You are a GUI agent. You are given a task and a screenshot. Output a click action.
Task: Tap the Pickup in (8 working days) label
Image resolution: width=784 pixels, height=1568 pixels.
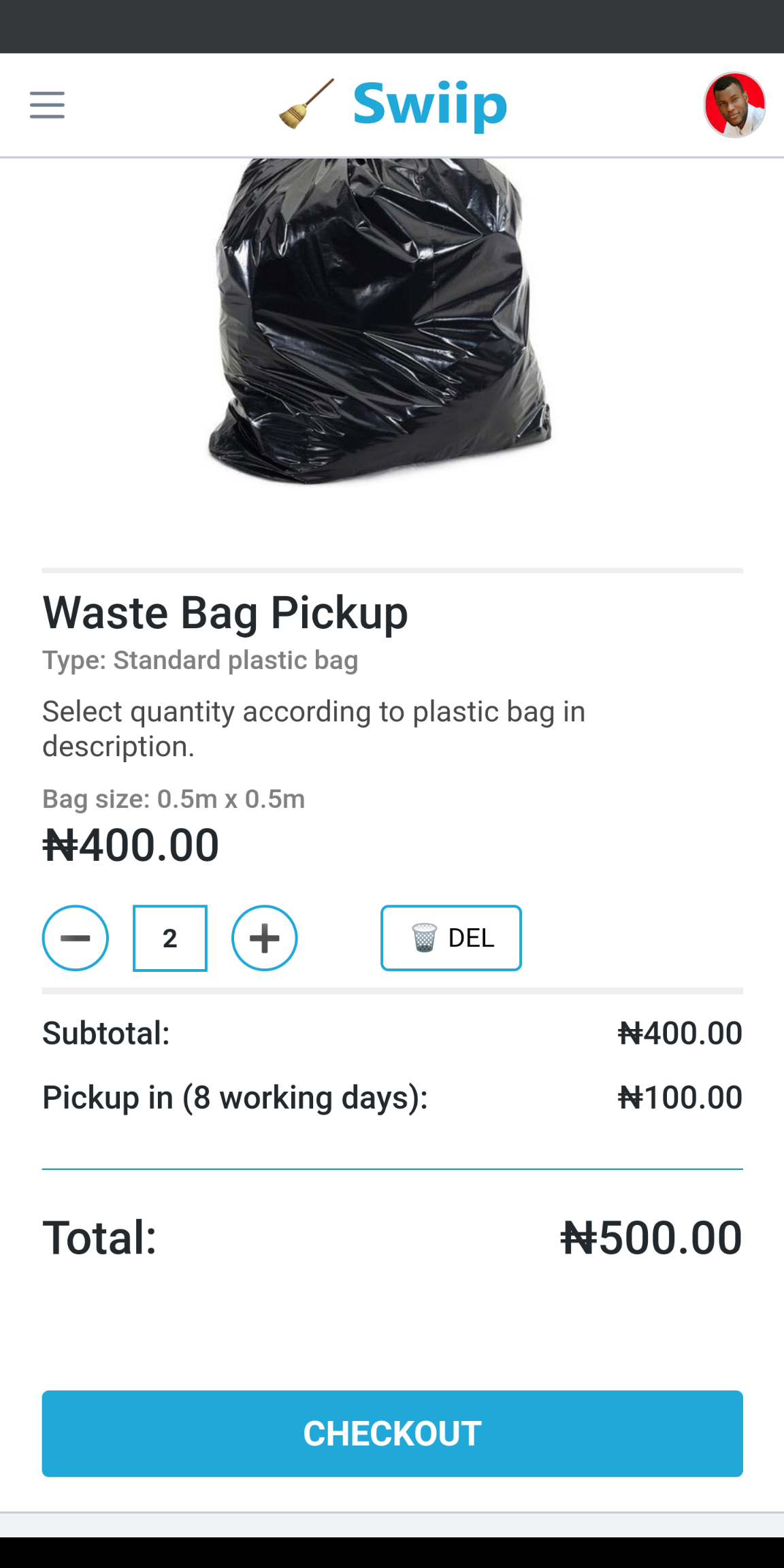(235, 1098)
